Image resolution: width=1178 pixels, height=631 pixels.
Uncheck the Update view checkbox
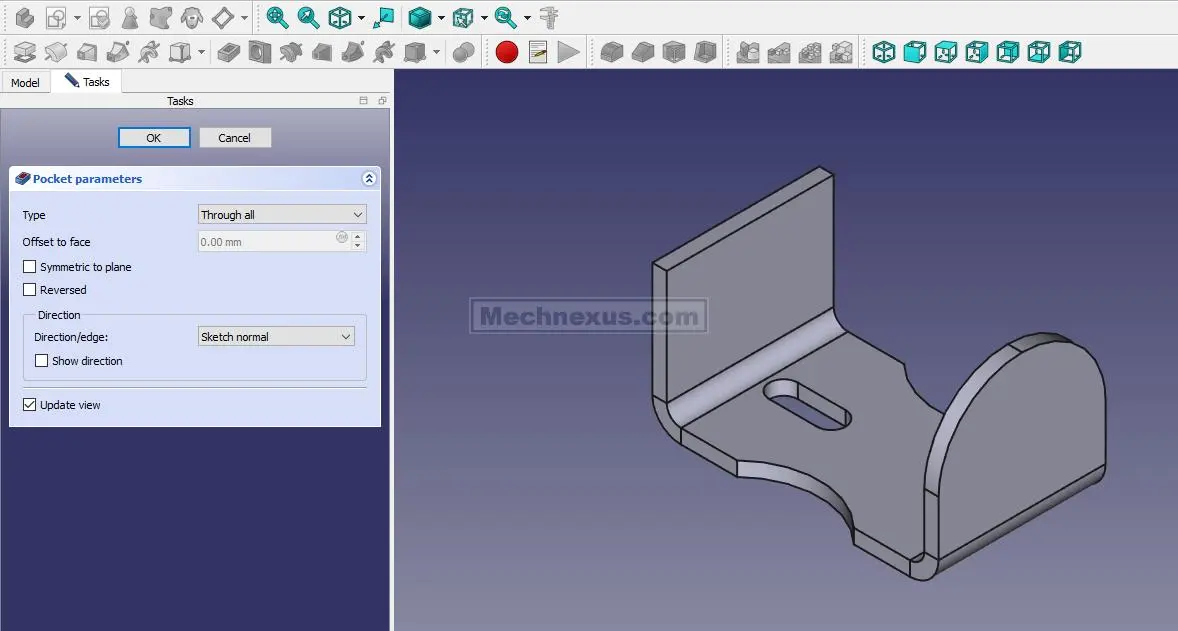[x=30, y=405]
